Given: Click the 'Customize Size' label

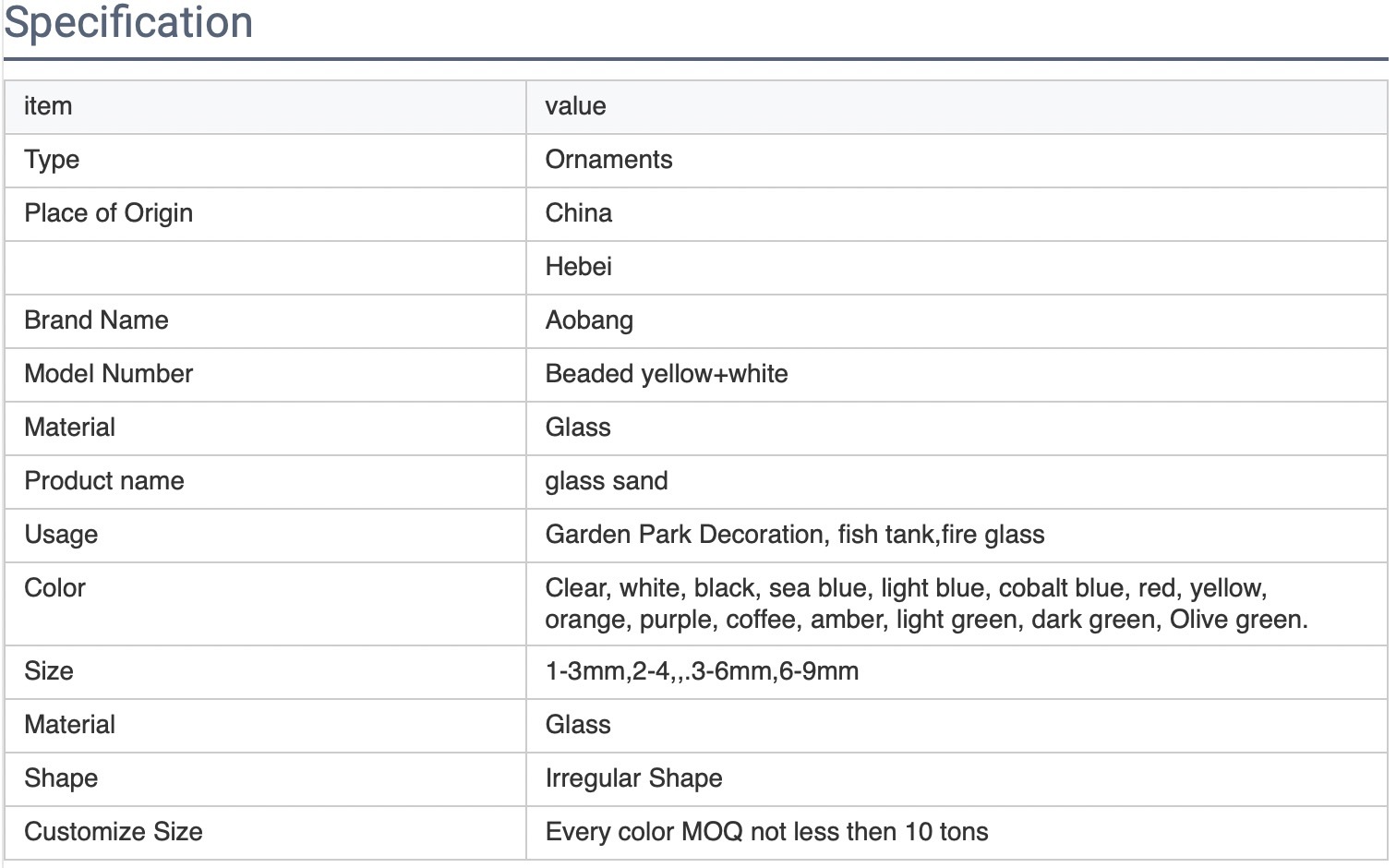Looking at the screenshot, I should point(113,832).
